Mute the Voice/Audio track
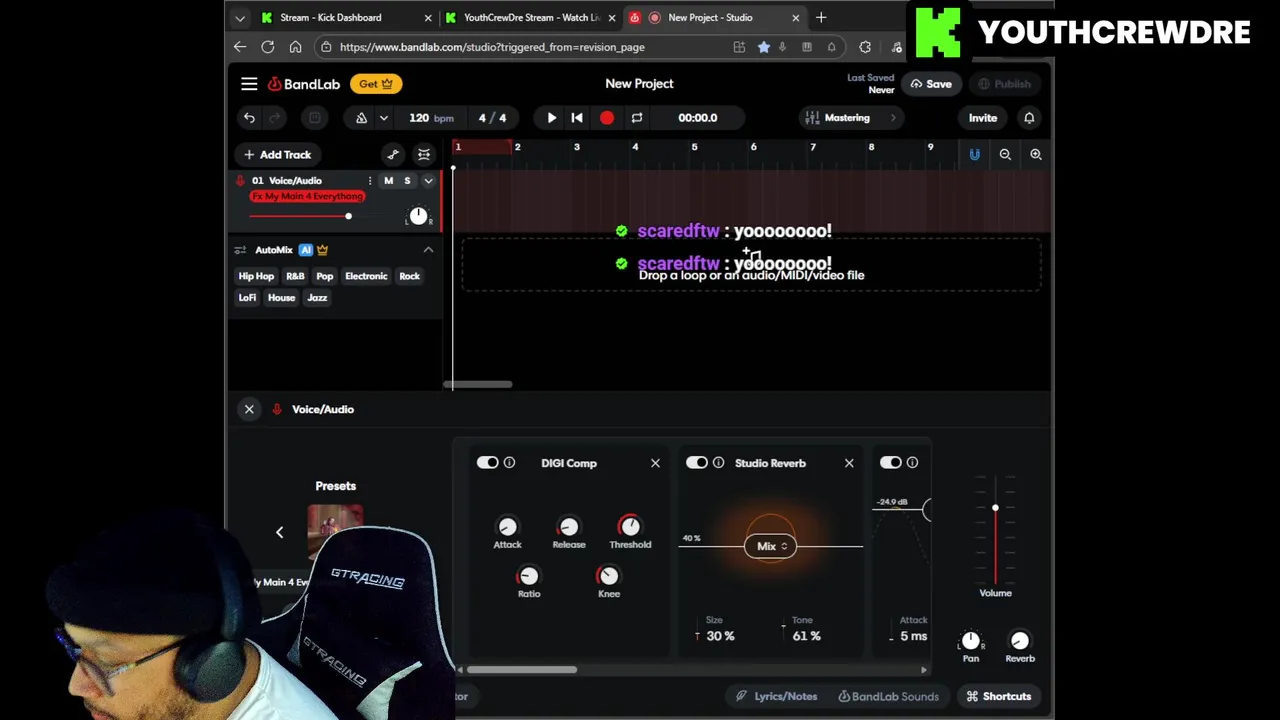The height and width of the screenshot is (720, 1280). coord(389,181)
